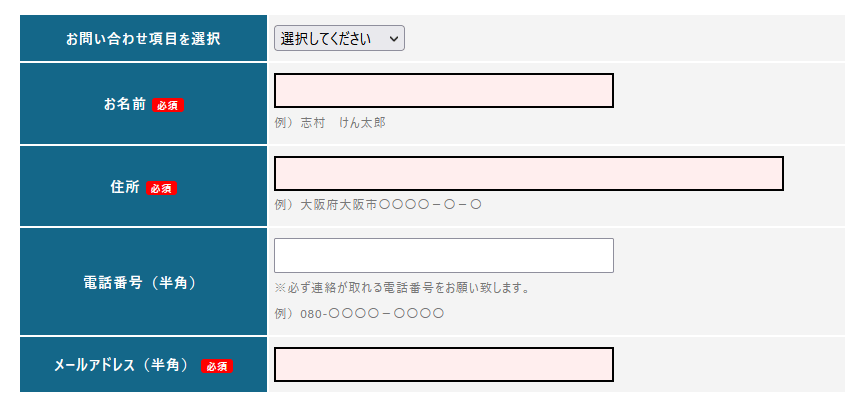
Task: Click the 080 phone number example text
Action: pyautogui.click(x=359, y=313)
